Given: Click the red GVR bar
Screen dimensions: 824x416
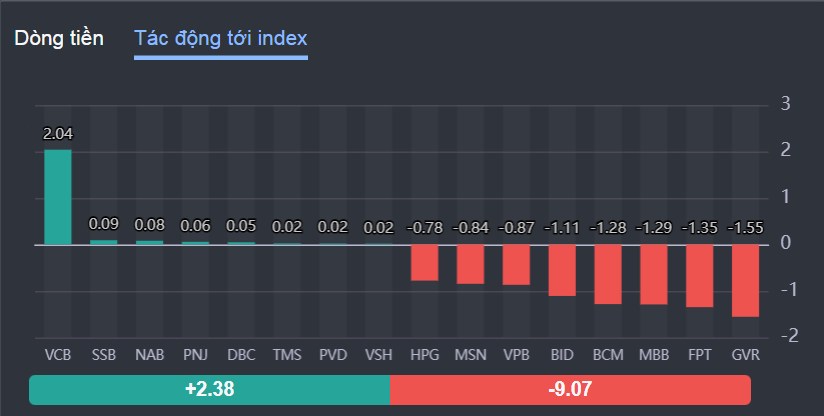Looking at the screenshot, I should [x=745, y=280].
